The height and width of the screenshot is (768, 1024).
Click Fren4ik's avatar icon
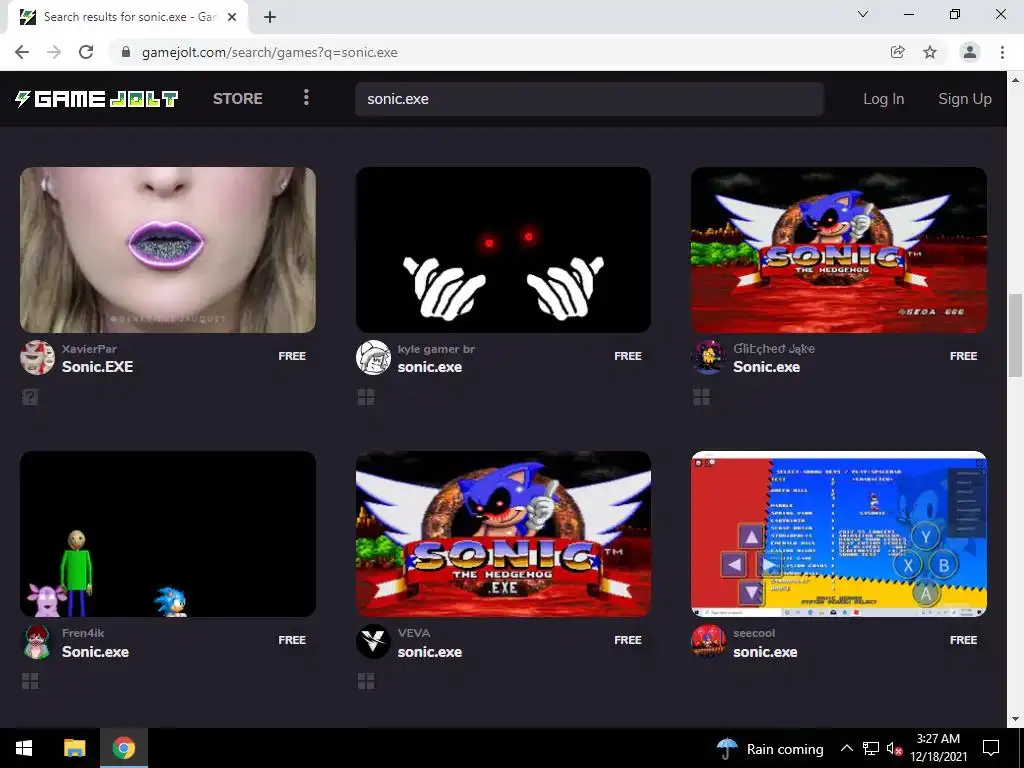click(37, 642)
